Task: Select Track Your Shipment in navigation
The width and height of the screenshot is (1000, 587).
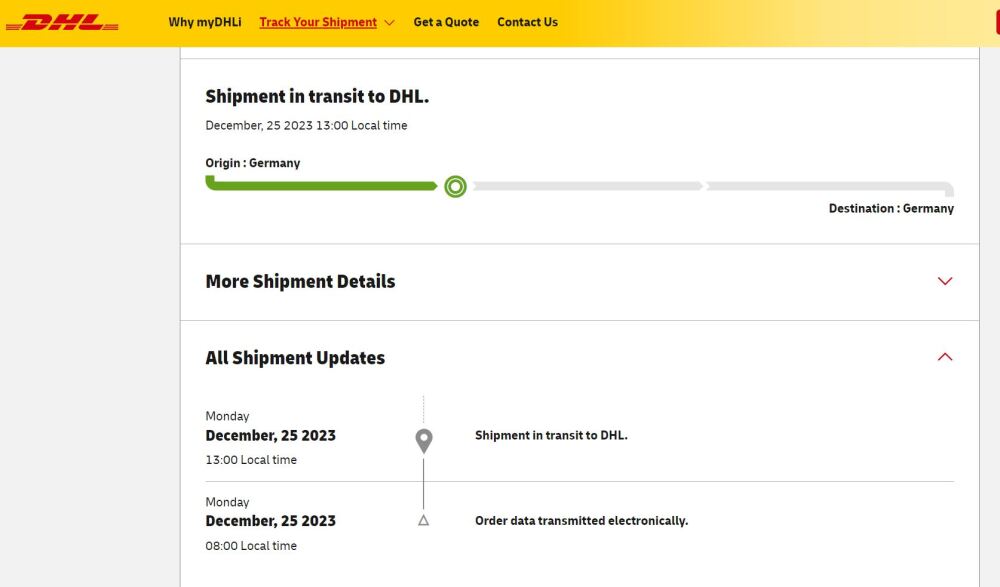Action: [x=318, y=22]
